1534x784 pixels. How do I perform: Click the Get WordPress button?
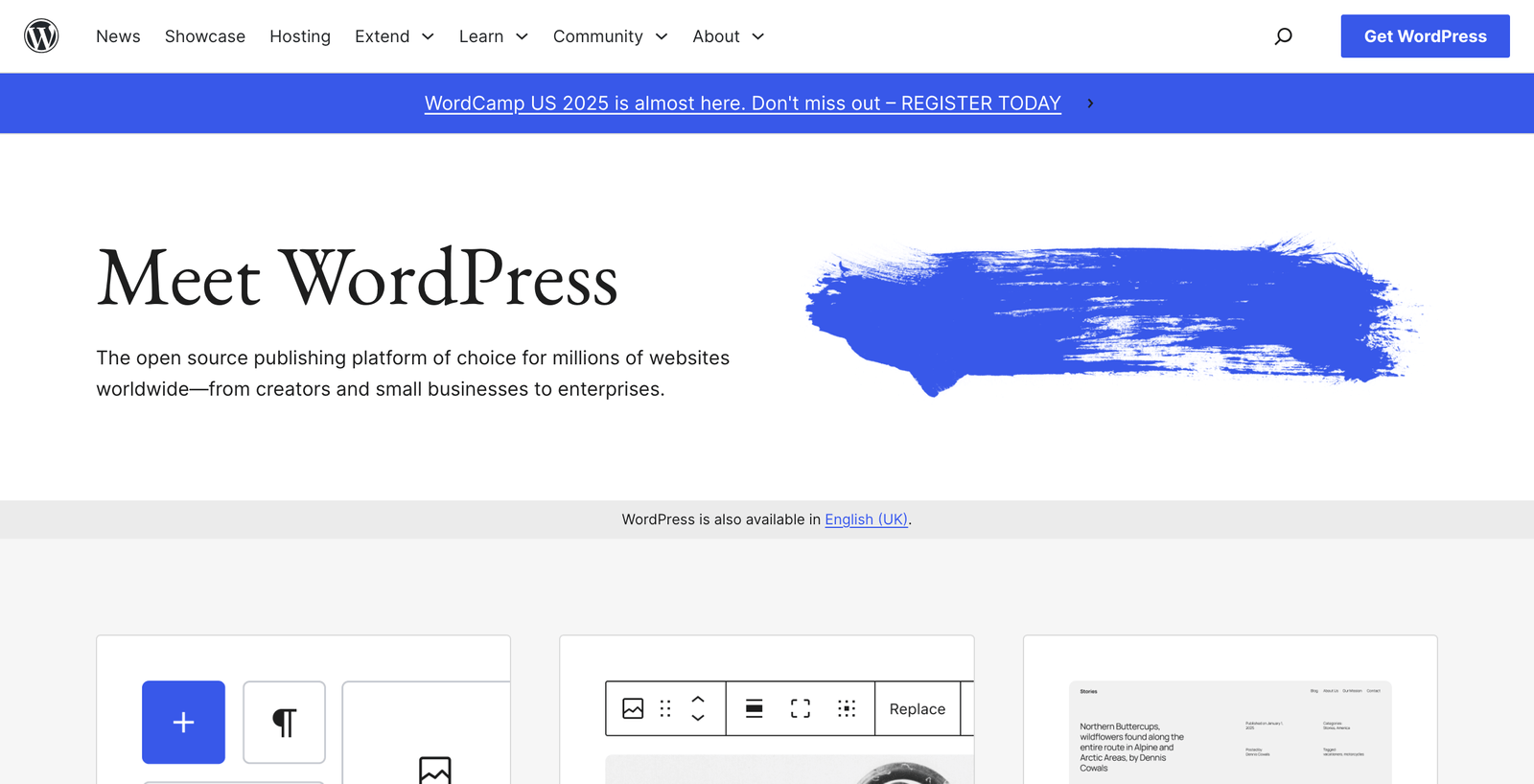coord(1425,36)
